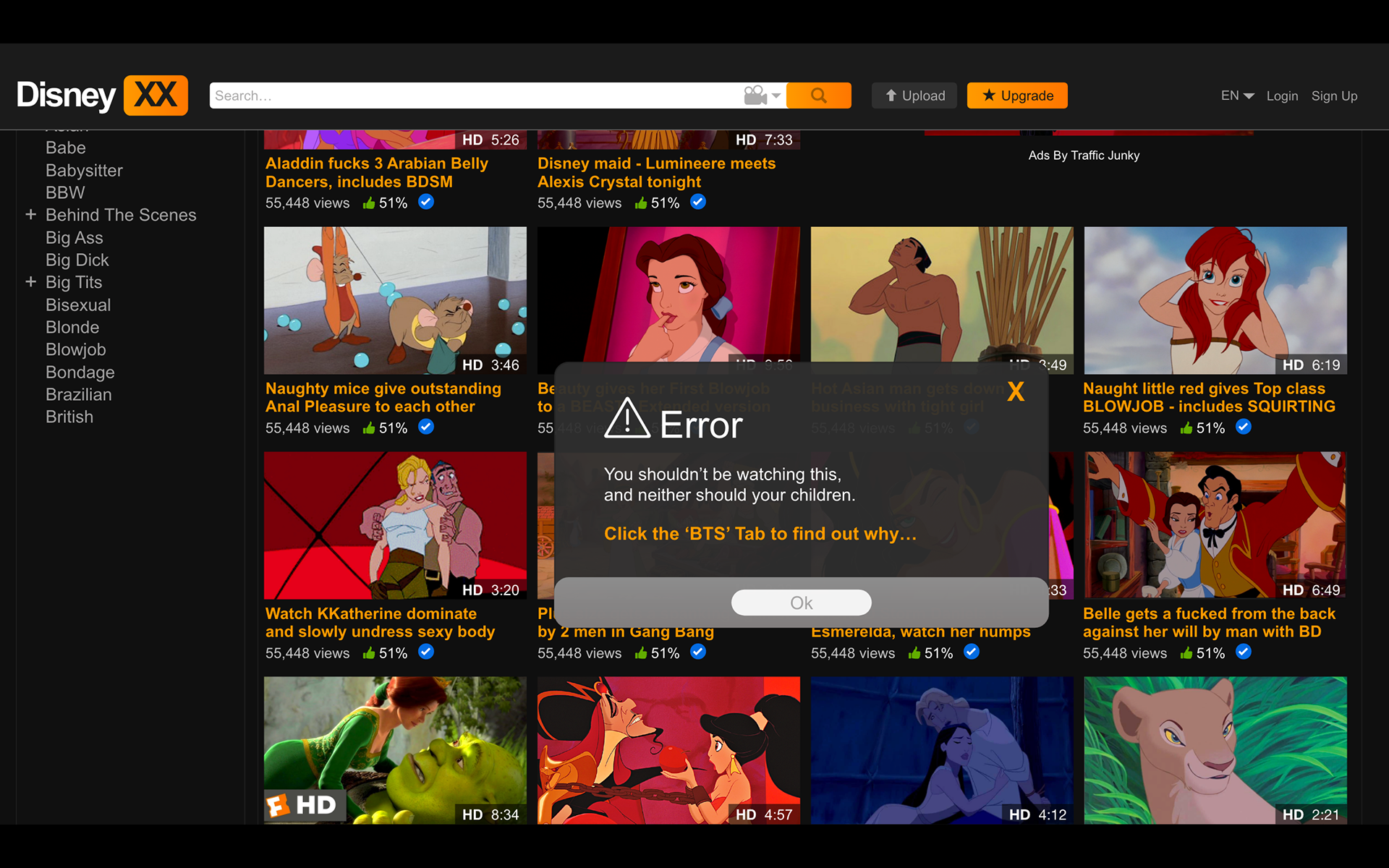This screenshot has width=1389, height=868.
Task: Click the orange Upgrade button
Action: pyautogui.click(x=1017, y=95)
